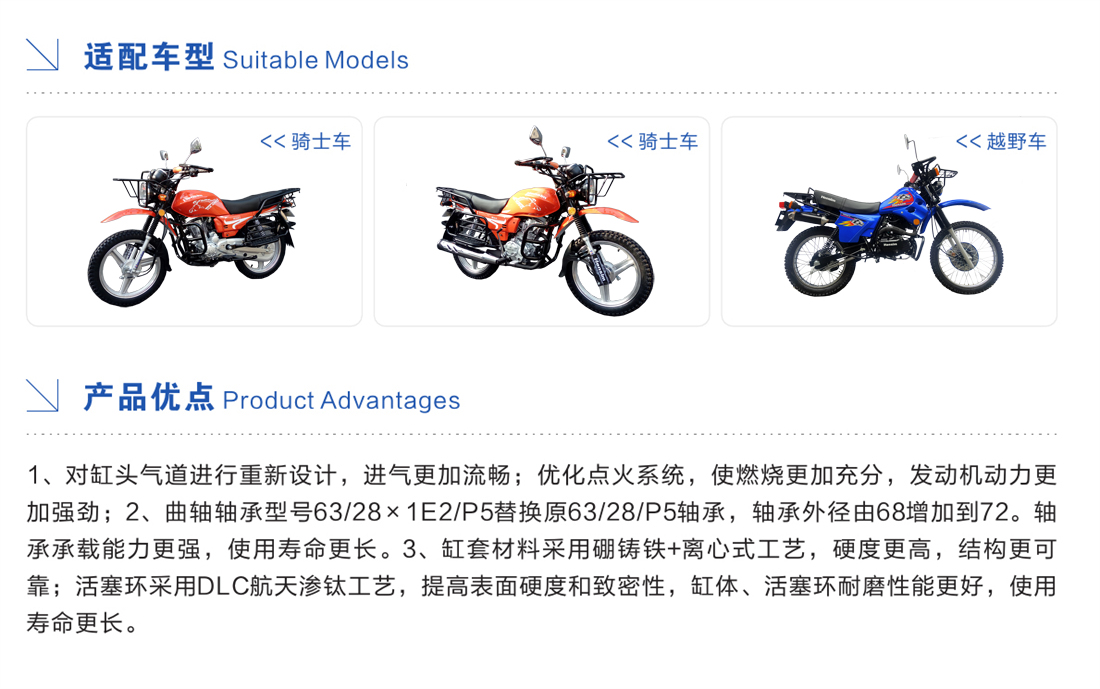The width and height of the screenshot is (1100, 689).
Task: Select the first orange 骑士车 motorcycle image
Action: pos(193,223)
